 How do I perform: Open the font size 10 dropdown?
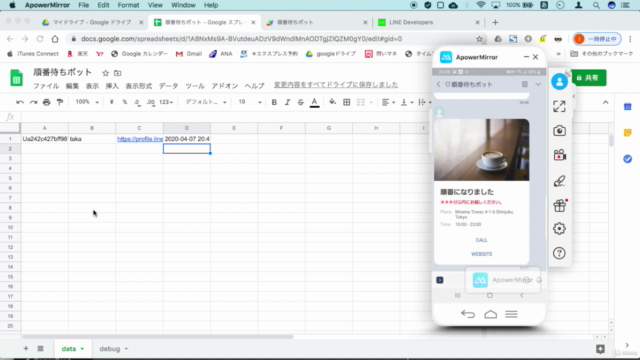tap(250, 102)
